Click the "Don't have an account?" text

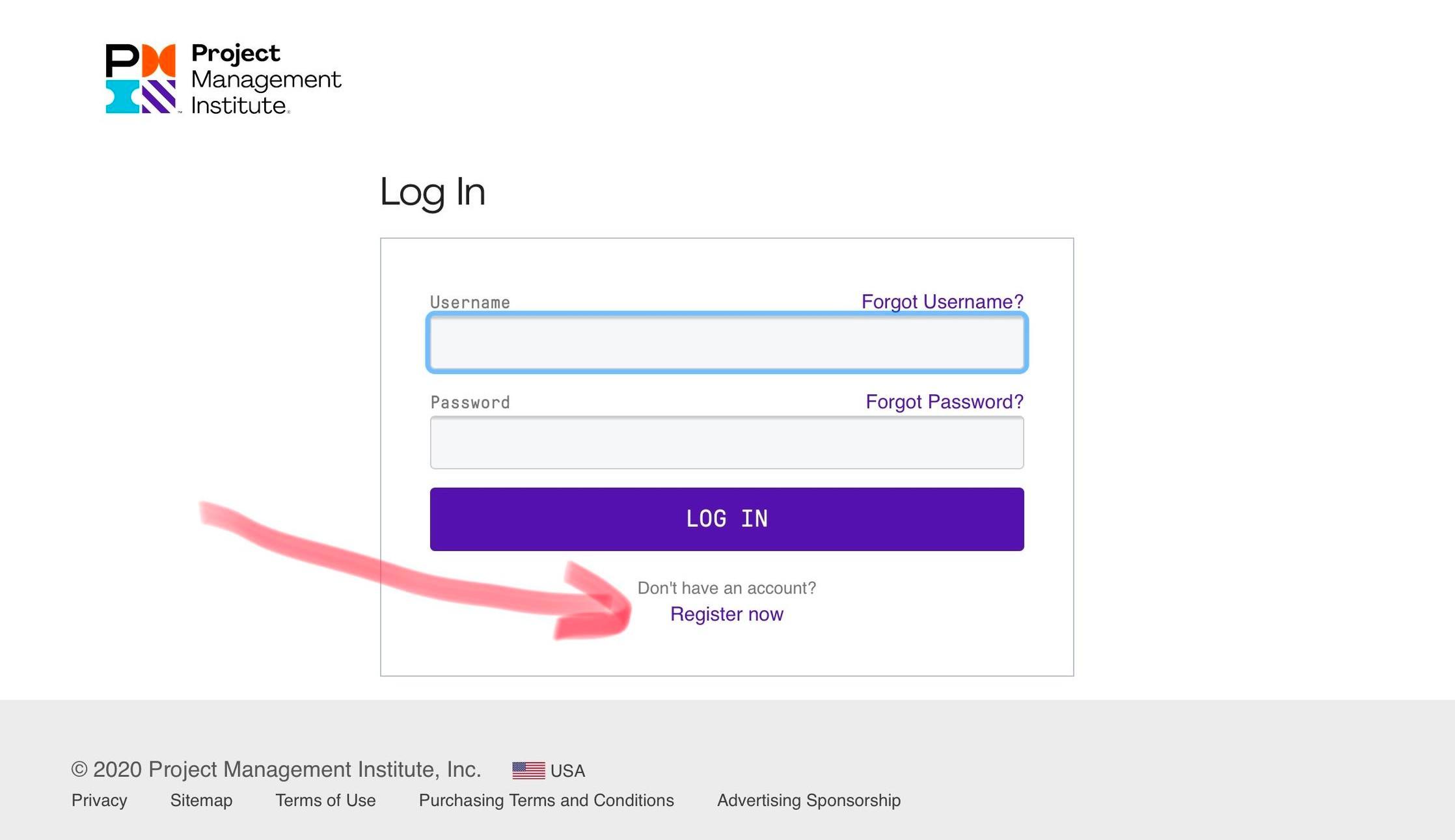coord(726,588)
